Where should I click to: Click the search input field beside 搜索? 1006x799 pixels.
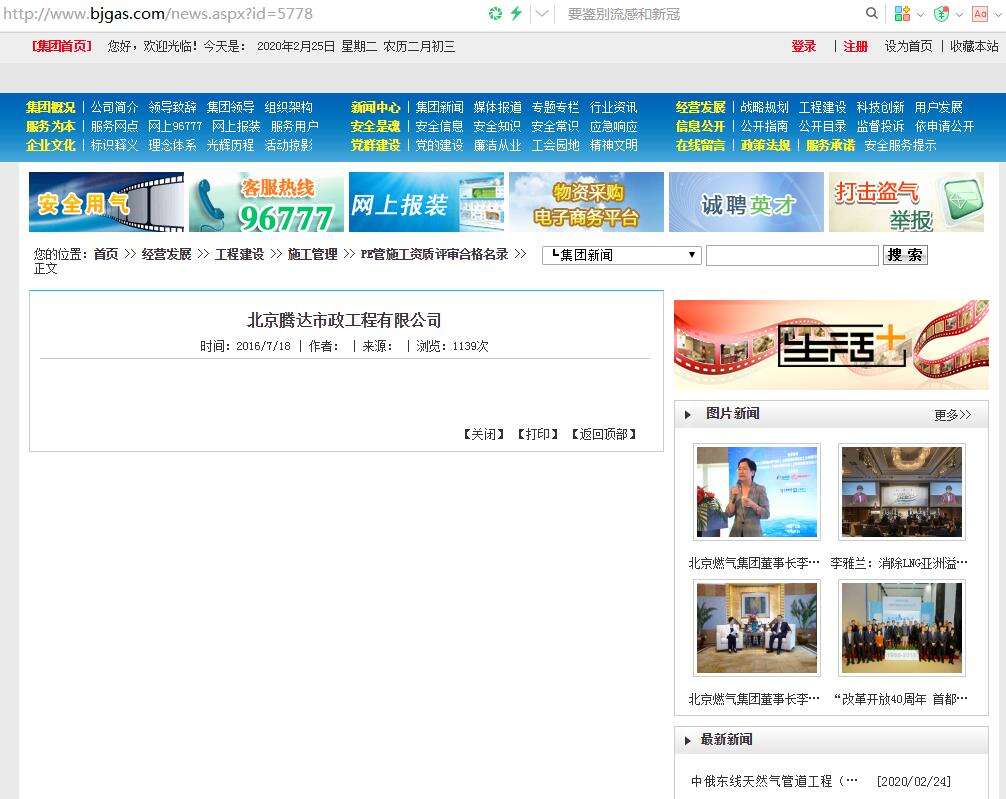(x=792, y=255)
